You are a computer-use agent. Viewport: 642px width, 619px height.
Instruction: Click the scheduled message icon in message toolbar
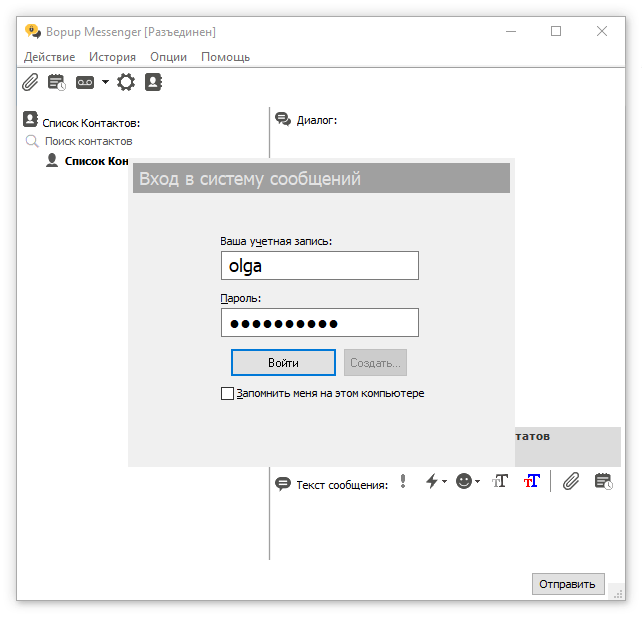click(604, 481)
